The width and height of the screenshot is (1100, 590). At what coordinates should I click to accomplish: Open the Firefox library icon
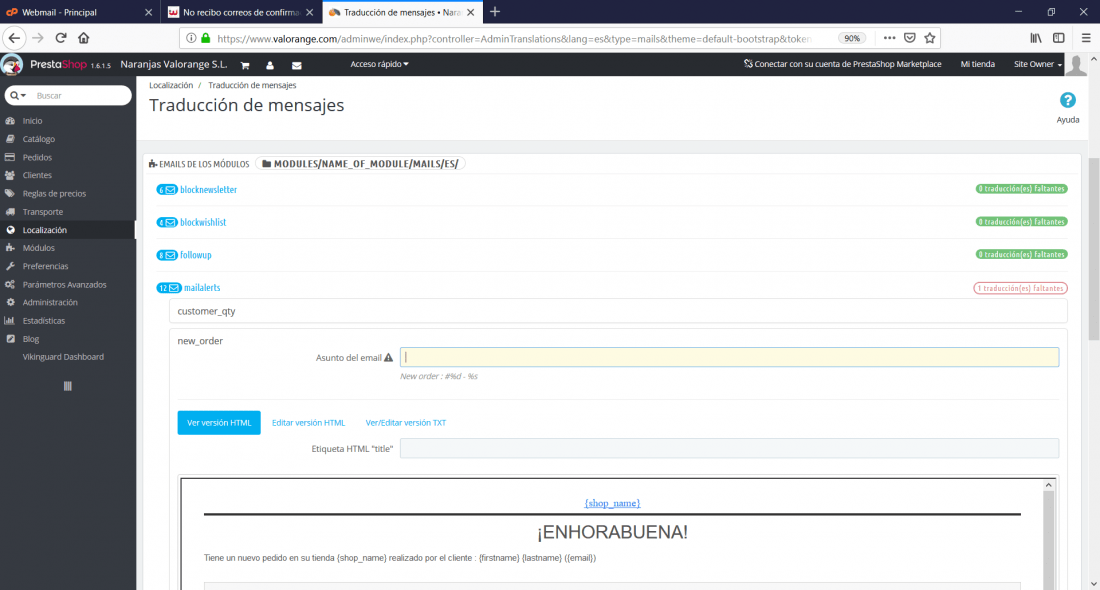[x=1035, y=39]
